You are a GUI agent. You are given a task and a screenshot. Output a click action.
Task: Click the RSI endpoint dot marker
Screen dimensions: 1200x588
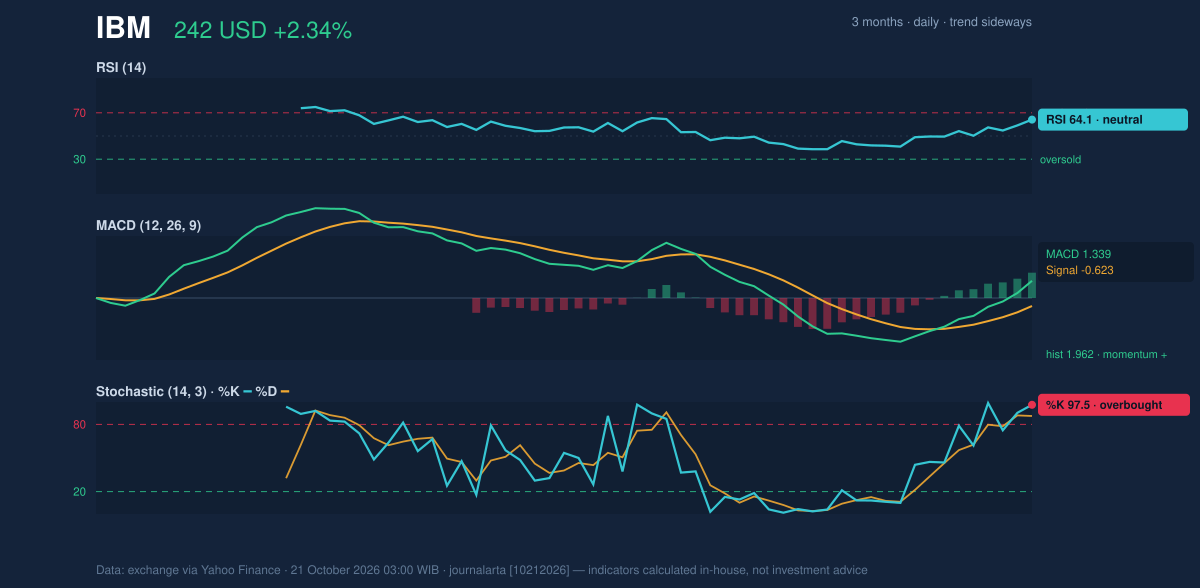click(x=1032, y=120)
